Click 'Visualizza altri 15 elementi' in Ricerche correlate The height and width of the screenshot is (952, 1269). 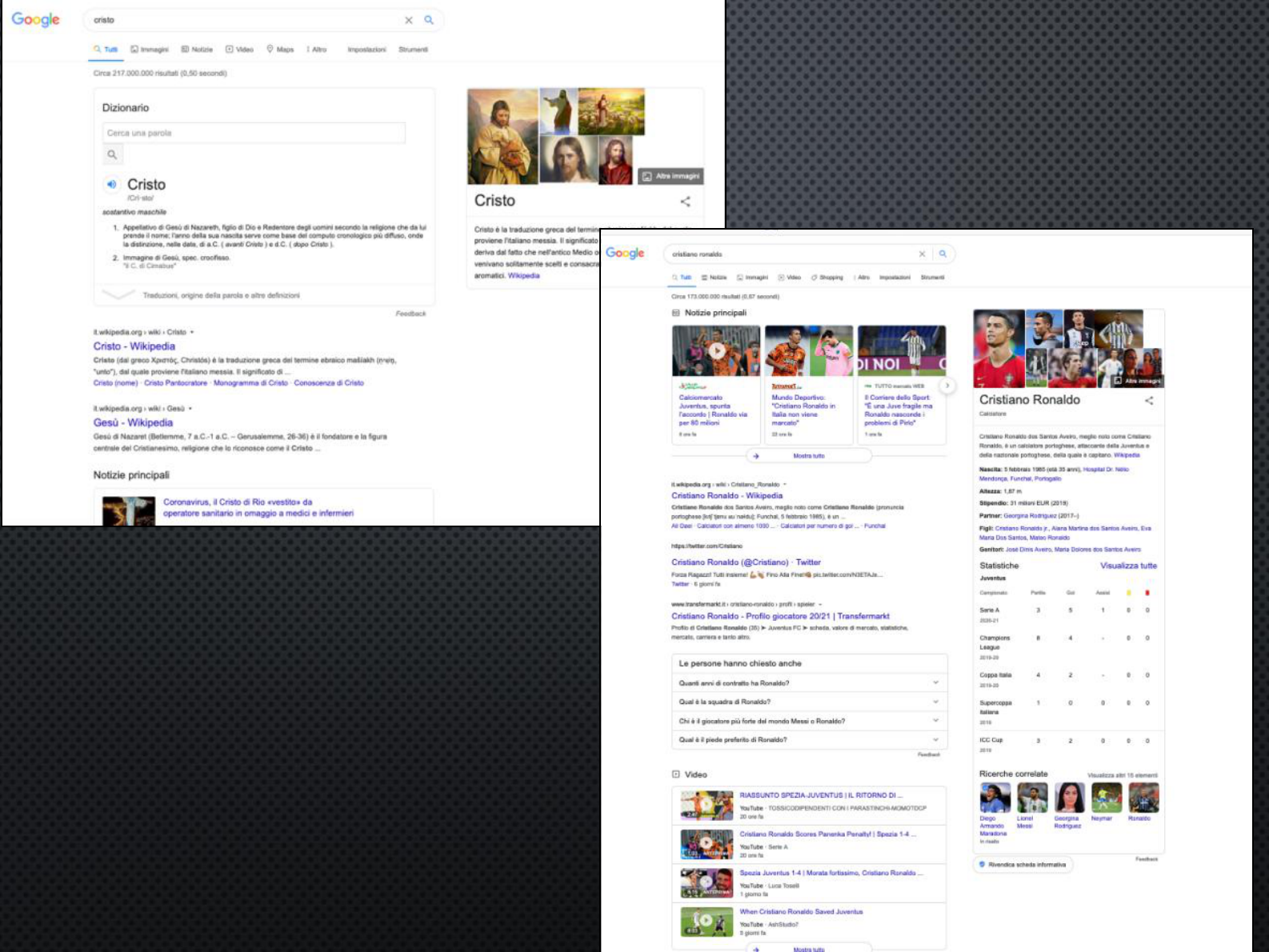(1122, 775)
